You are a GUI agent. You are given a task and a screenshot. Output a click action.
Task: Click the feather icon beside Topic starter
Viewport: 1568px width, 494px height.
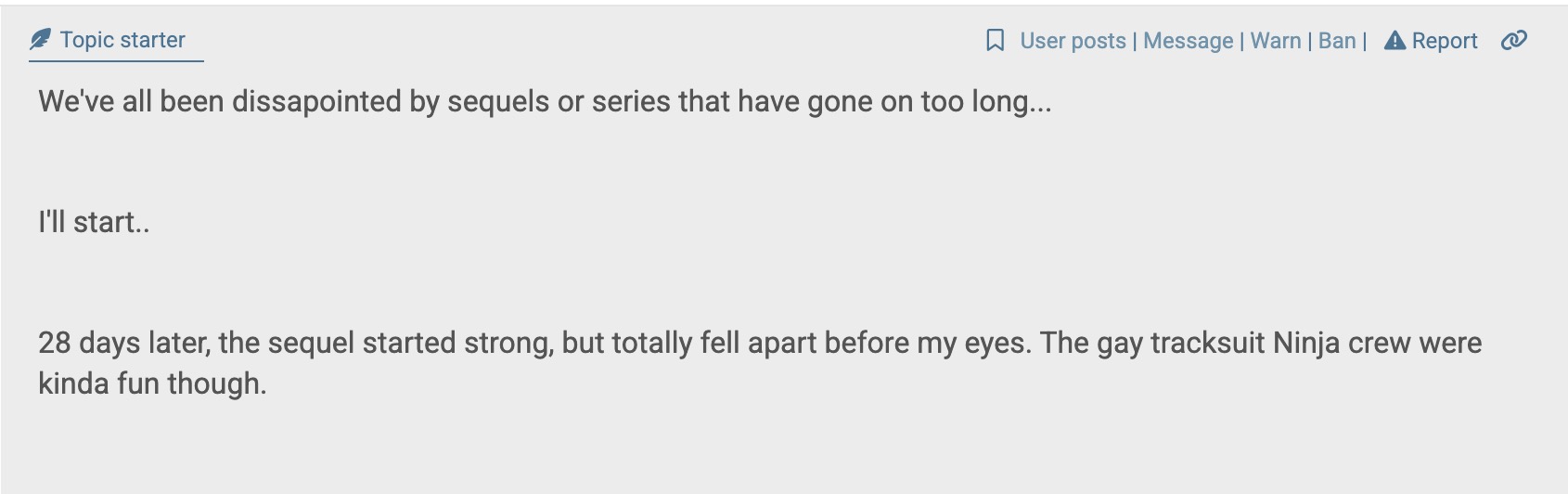[40, 40]
